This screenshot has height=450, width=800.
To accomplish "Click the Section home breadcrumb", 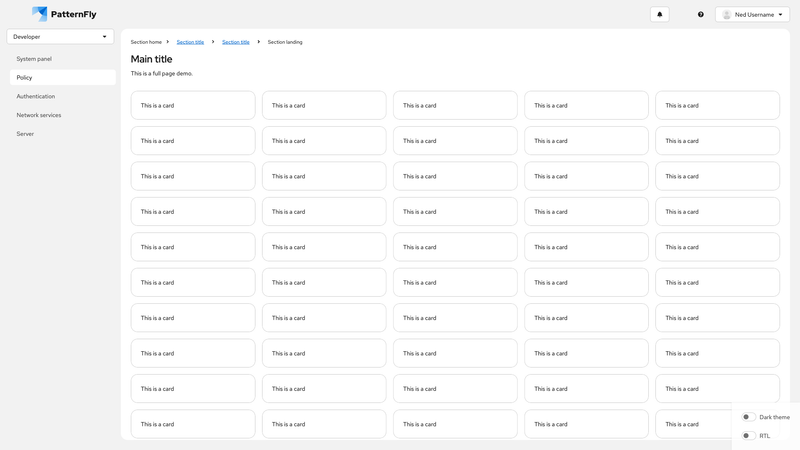I will [x=146, y=42].
